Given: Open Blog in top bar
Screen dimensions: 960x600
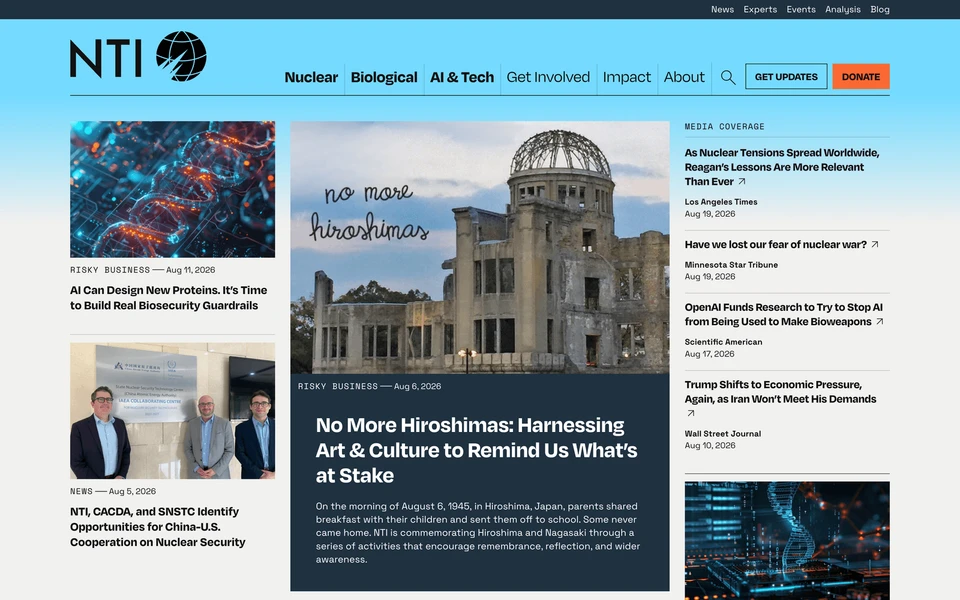Looking at the screenshot, I should [880, 9].
